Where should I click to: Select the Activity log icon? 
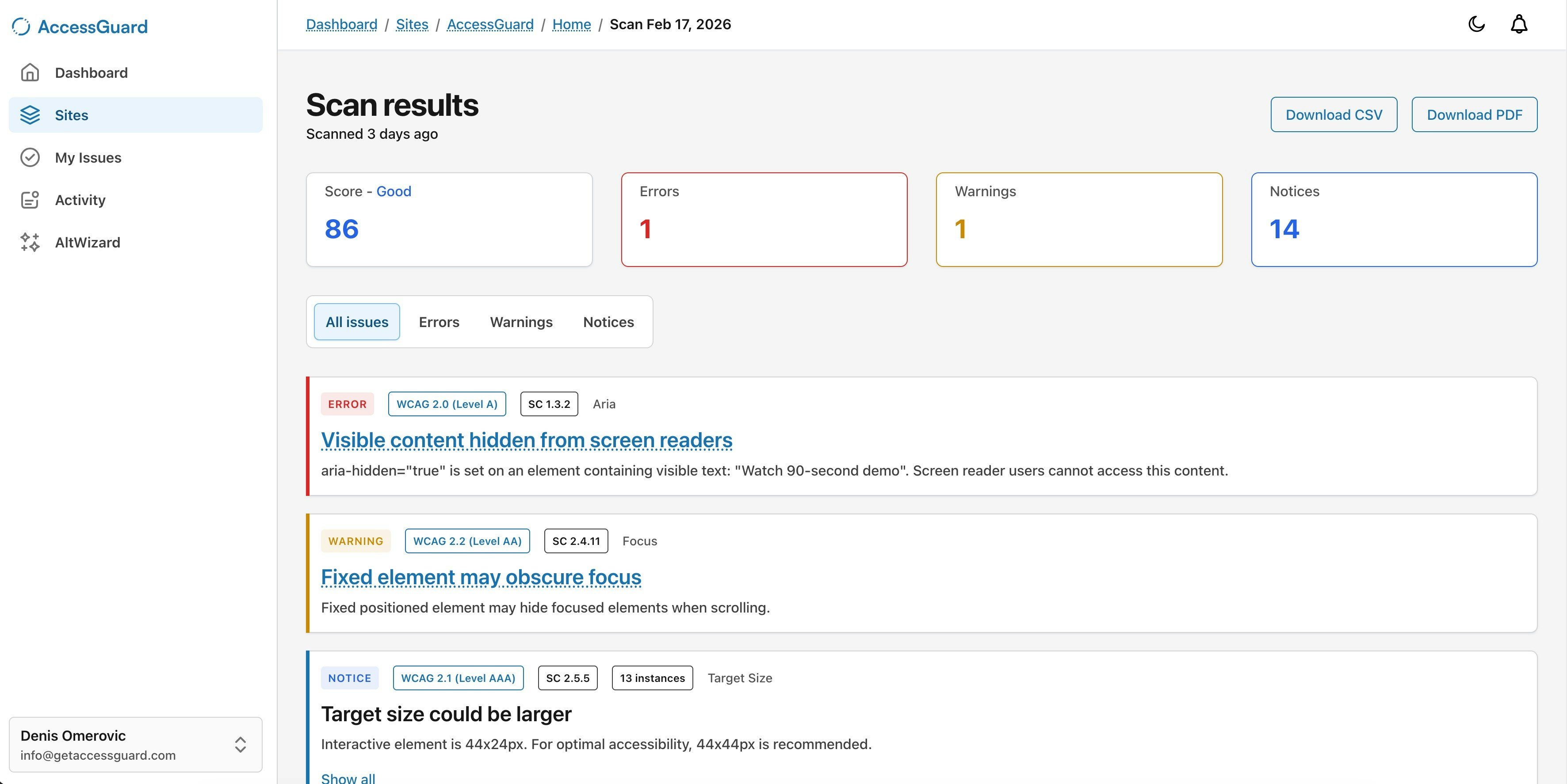pyautogui.click(x=30, y=199)
